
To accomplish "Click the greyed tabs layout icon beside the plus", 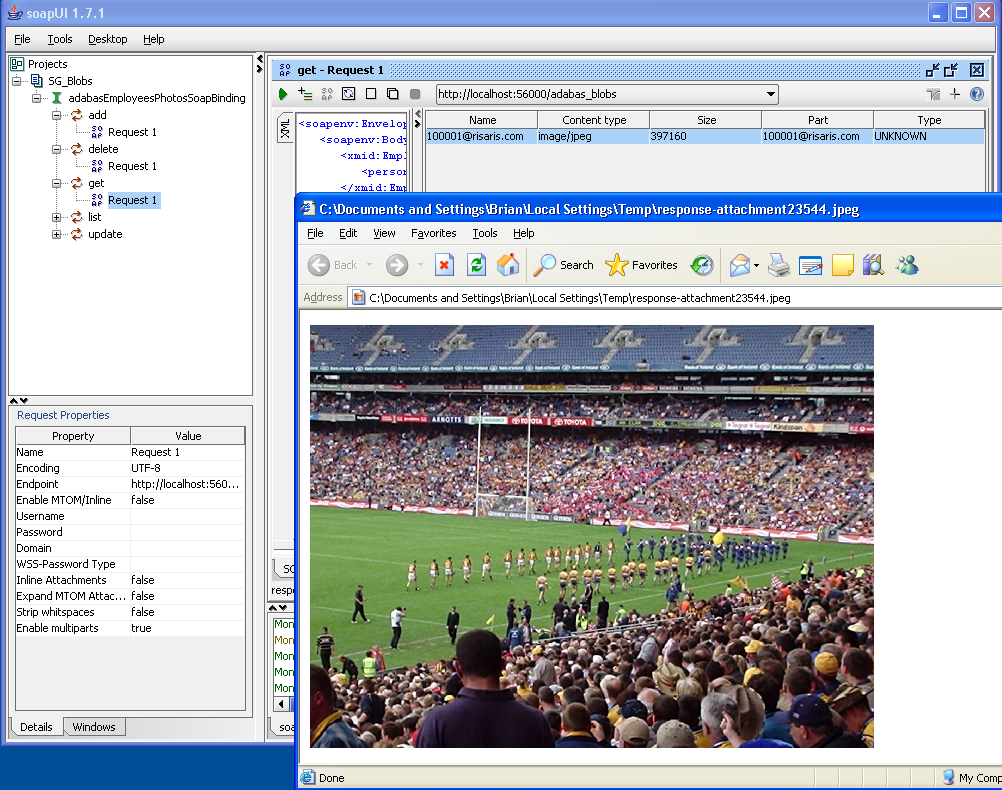I will [x=933, y=95].
